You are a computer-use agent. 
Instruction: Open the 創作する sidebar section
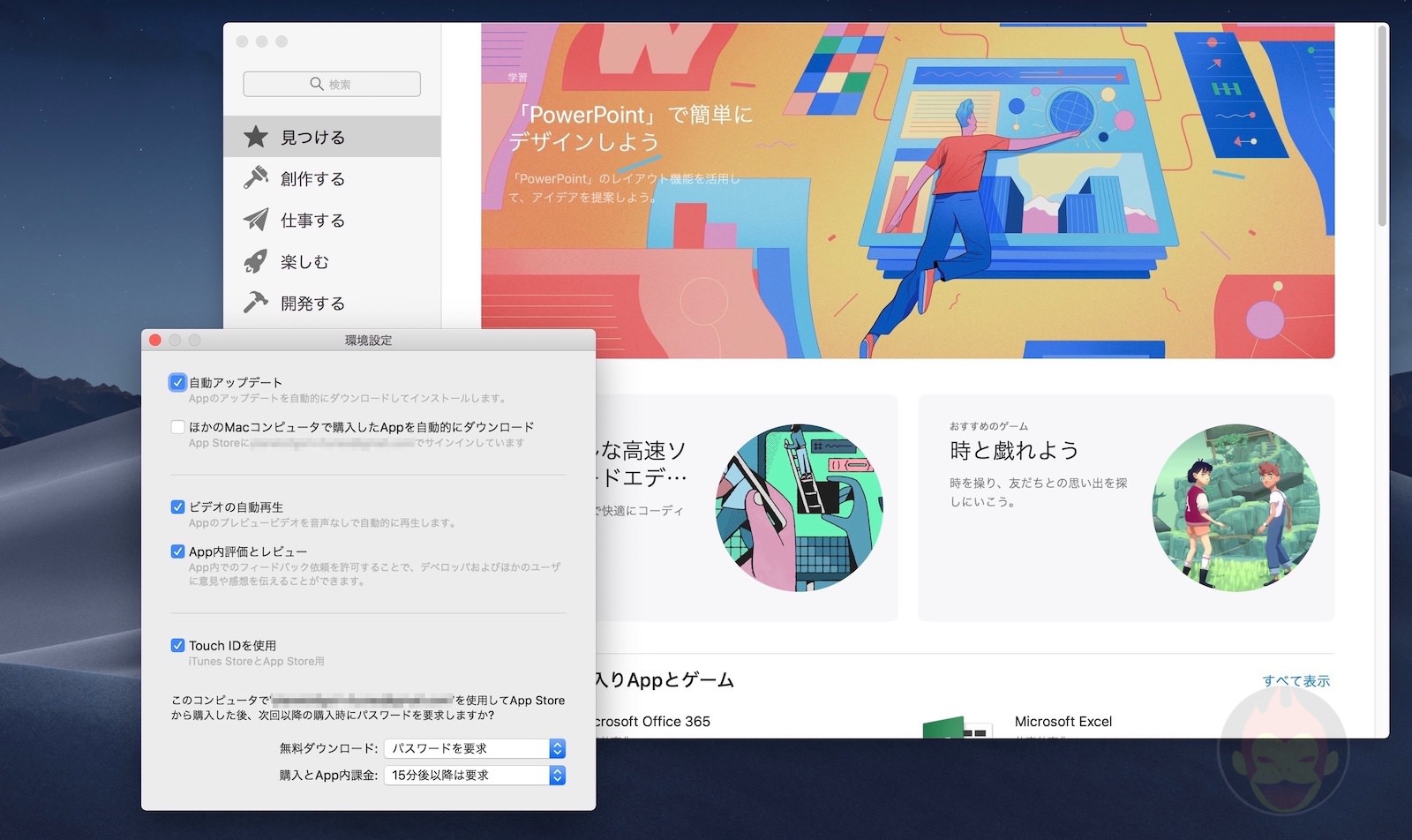click(x=332, y=178)
